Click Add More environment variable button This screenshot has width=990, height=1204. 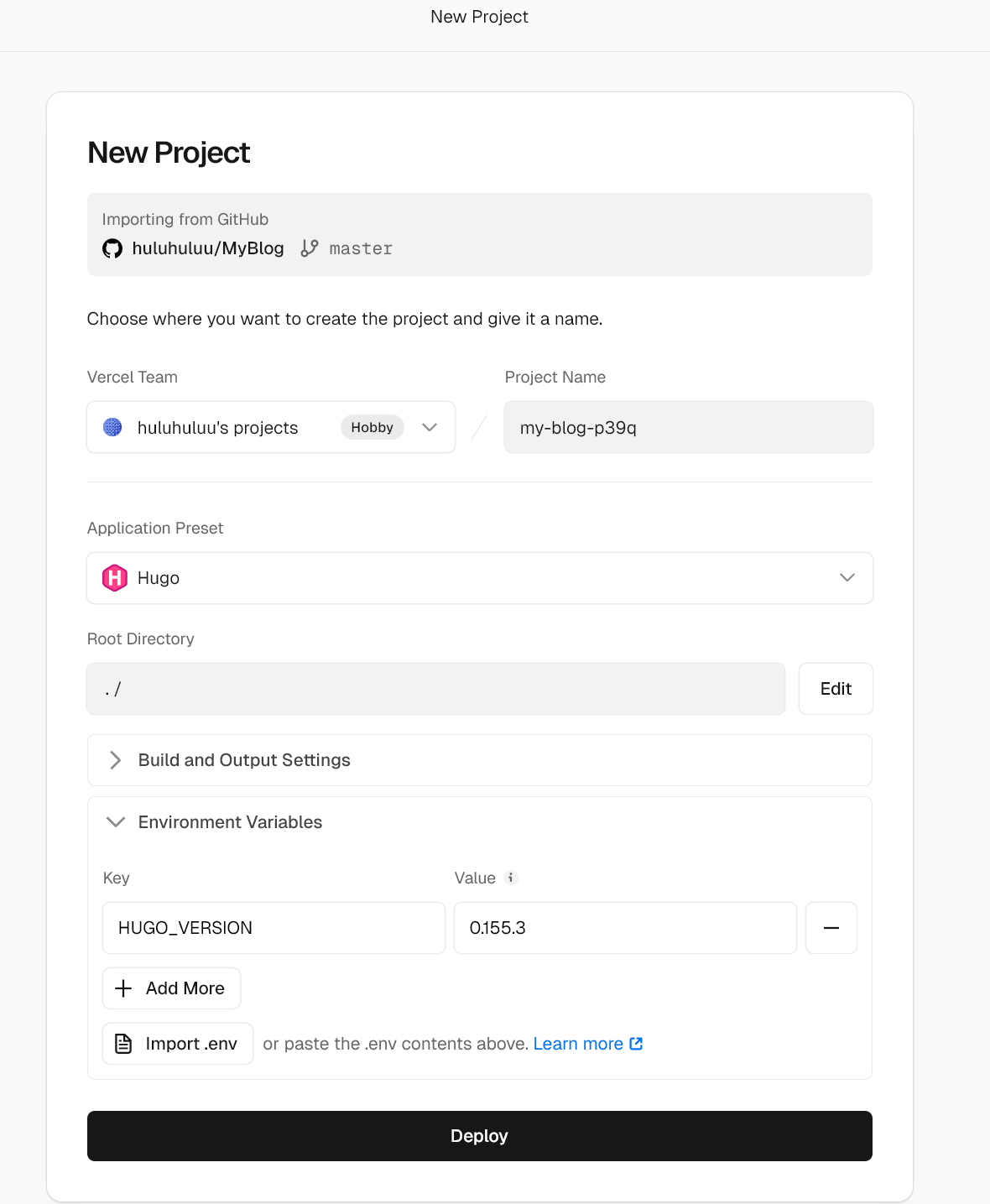(171, 988)
